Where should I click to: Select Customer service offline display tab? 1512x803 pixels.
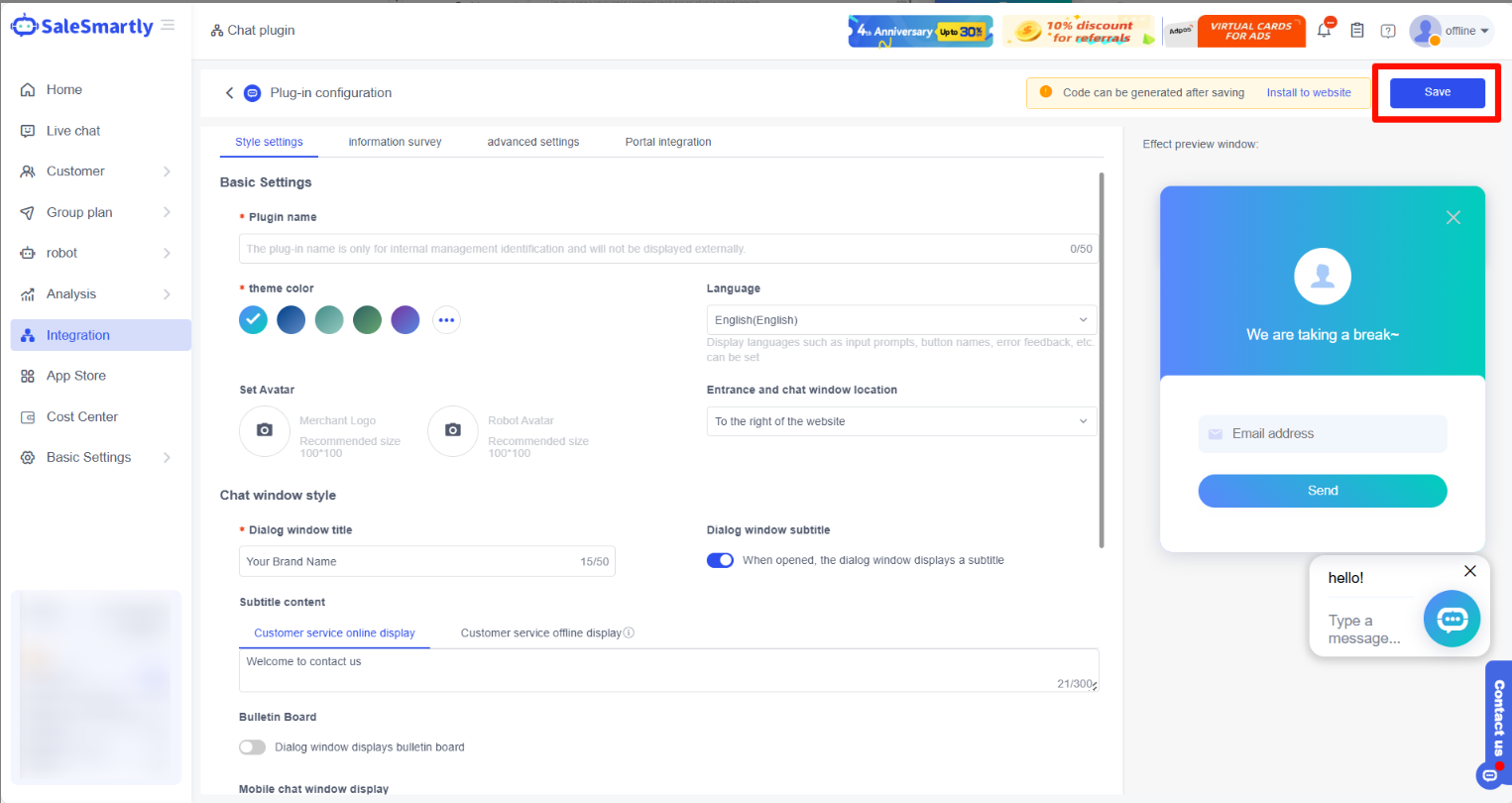pyautogui.click(x=541, y=632)
